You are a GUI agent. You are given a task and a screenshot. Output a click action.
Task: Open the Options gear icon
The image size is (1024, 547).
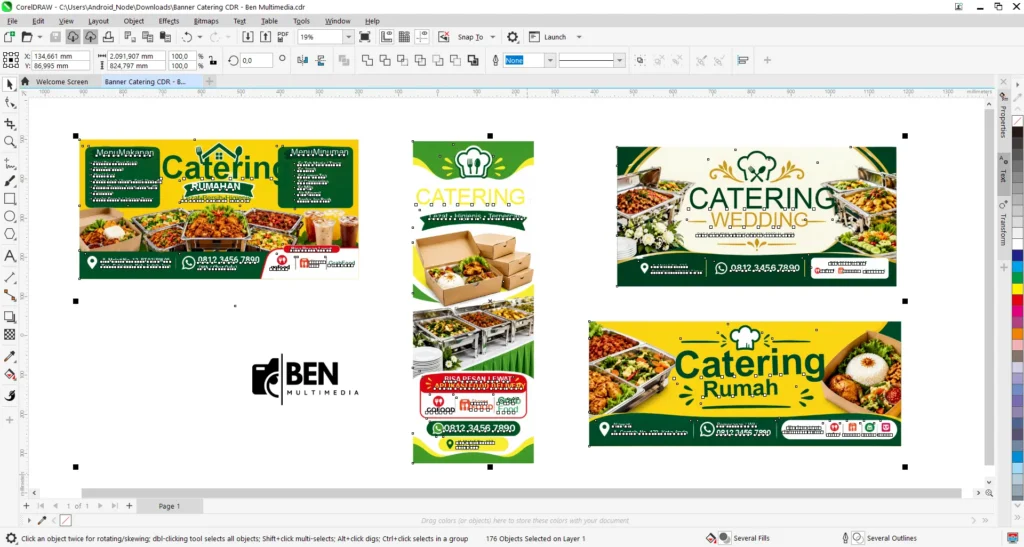[513, 37]
